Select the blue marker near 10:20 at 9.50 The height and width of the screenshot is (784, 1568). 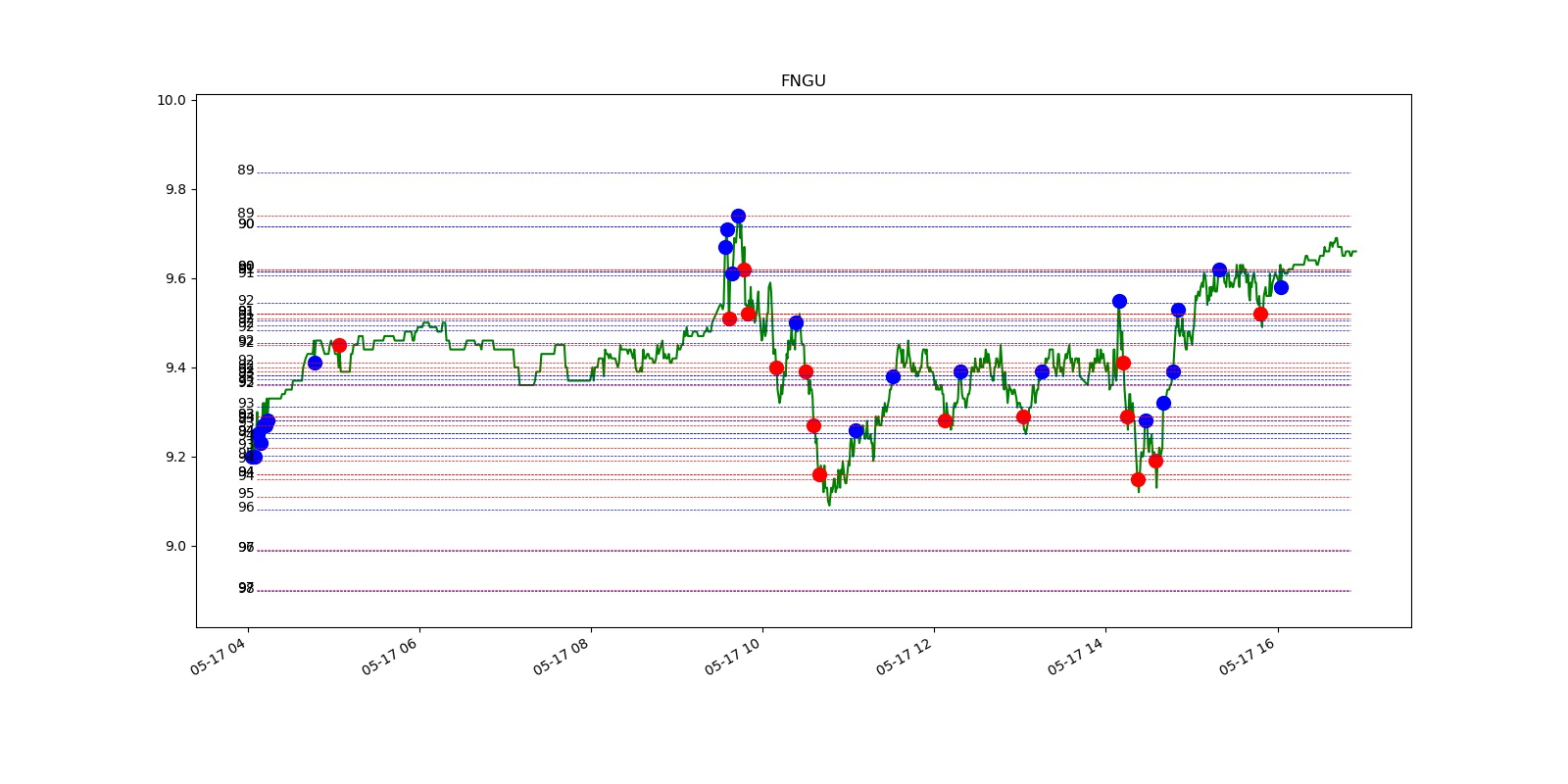[796, 322]
